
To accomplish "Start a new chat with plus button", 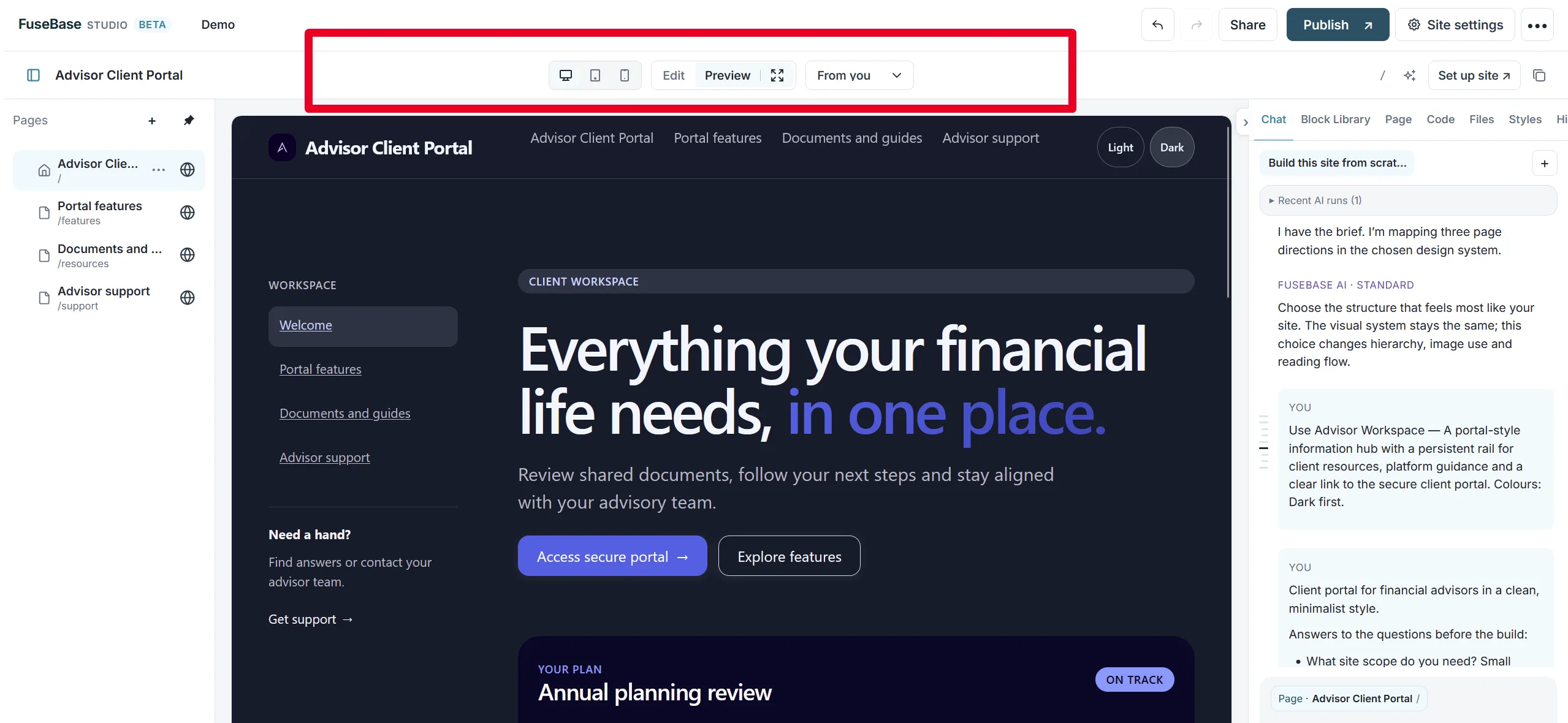I will coord(1545,163).
